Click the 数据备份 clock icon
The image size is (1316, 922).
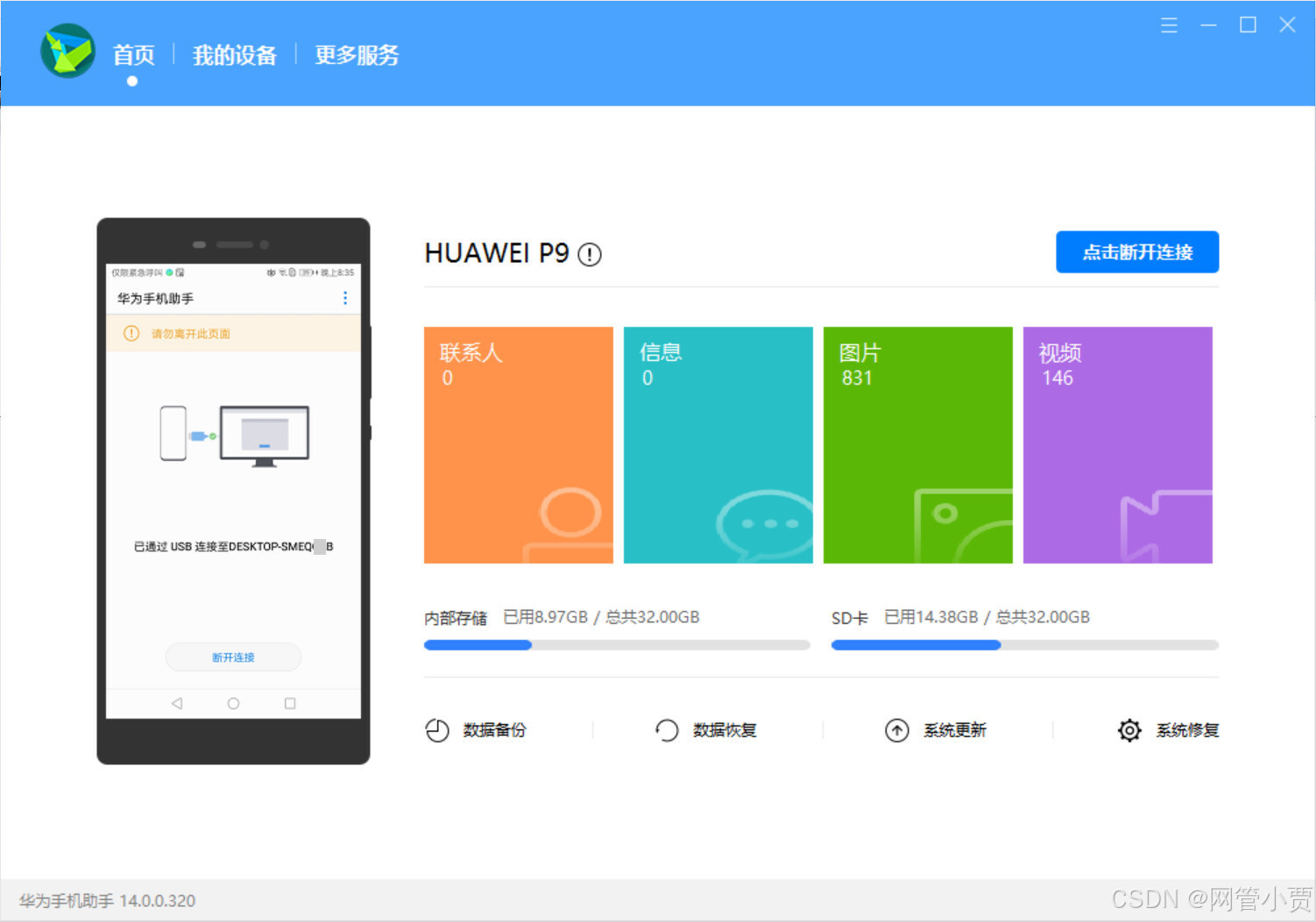tap(437, 730)
